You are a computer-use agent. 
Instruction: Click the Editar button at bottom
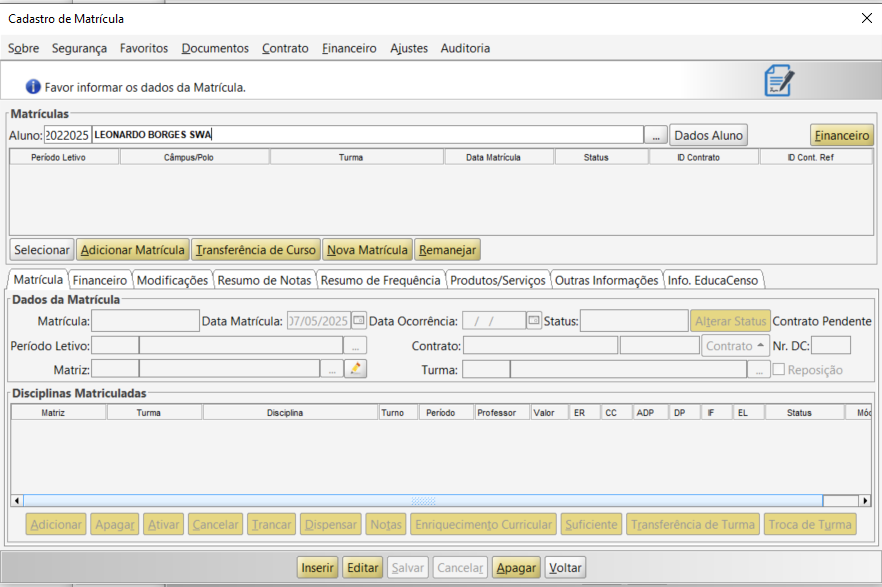[363, 568]
